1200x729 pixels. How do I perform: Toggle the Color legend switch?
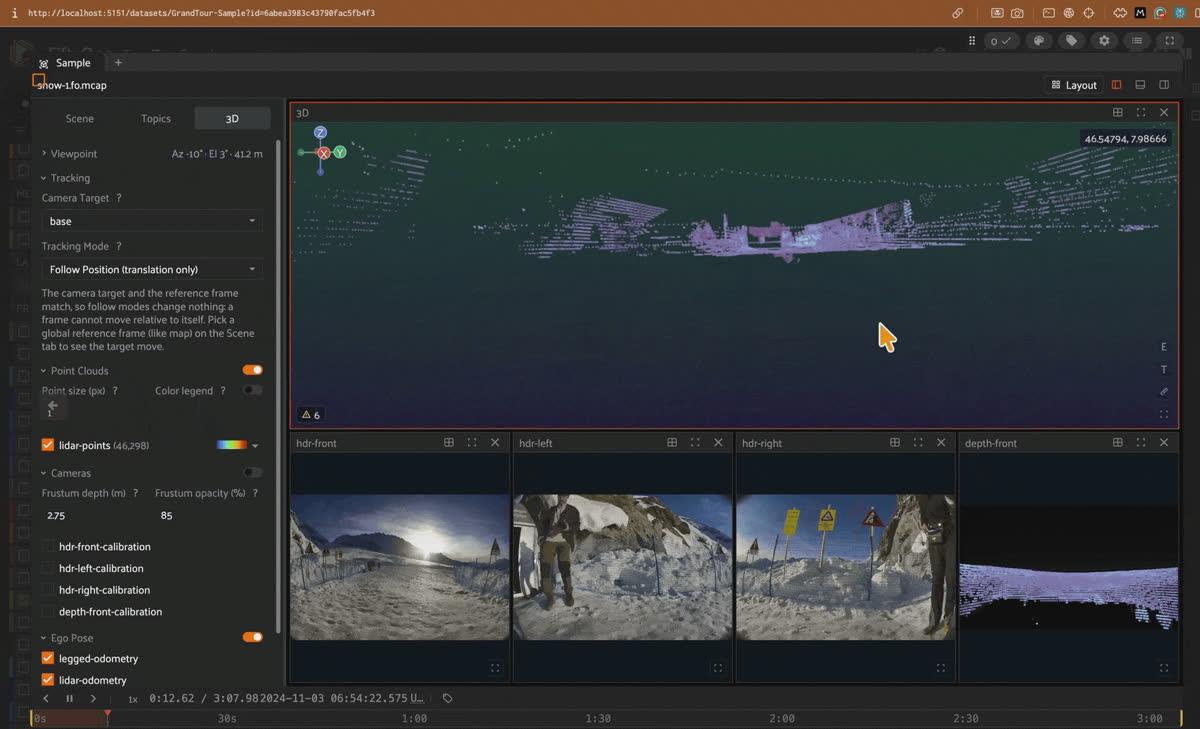(x=253, y=390)
